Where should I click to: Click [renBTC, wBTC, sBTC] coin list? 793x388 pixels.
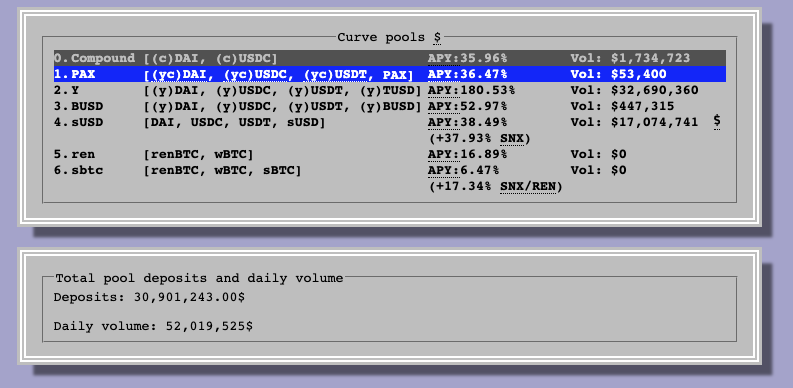coord(223,170)
